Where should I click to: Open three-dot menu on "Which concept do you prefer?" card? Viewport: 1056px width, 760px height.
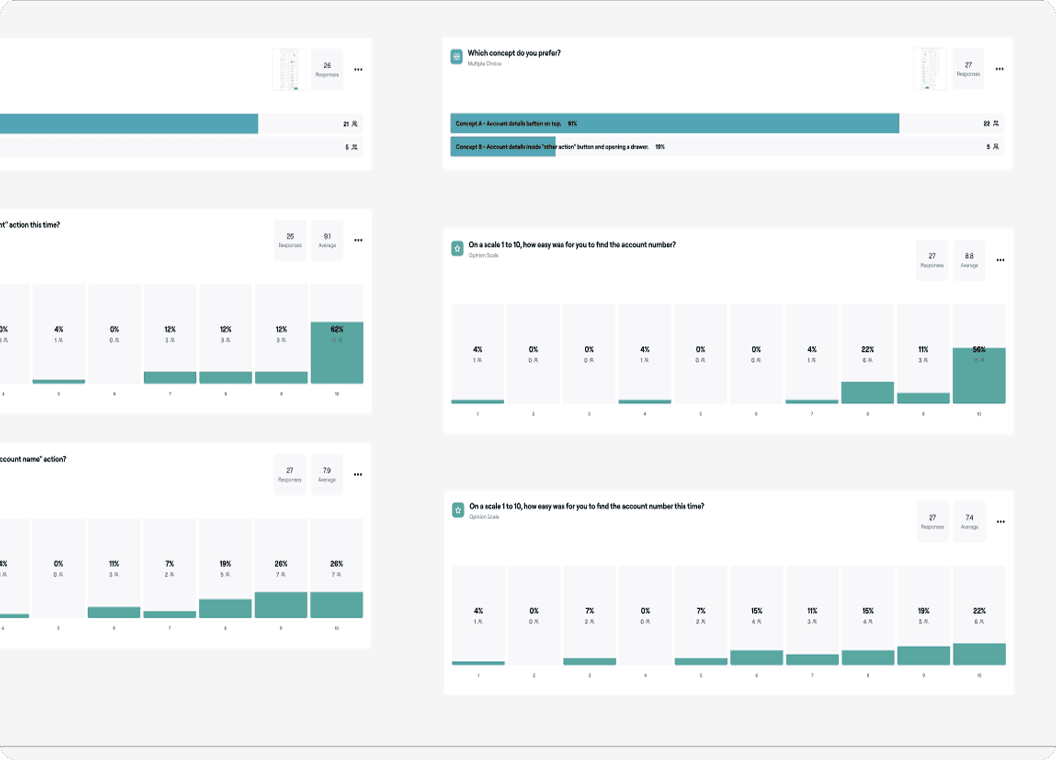pos(999,69)
